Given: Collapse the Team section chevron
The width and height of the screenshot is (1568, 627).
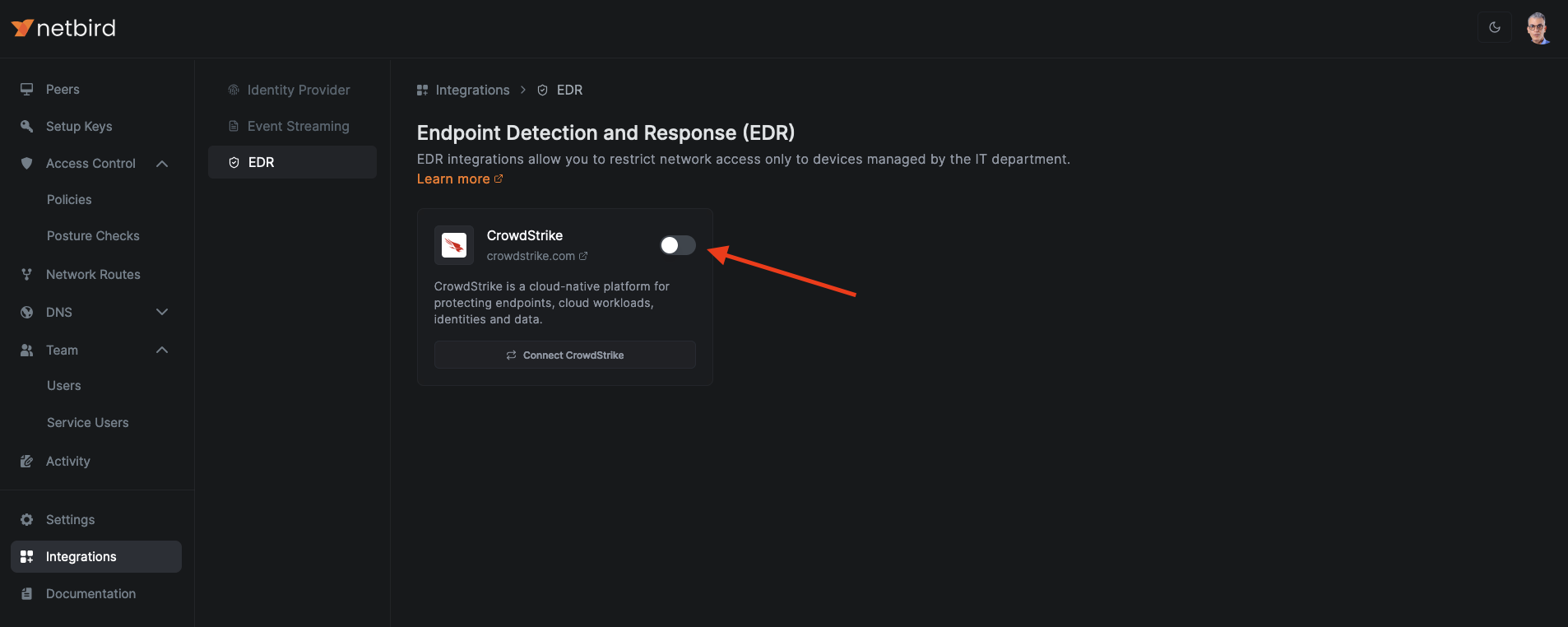Looking at the screenshot, I should [162, 350].
